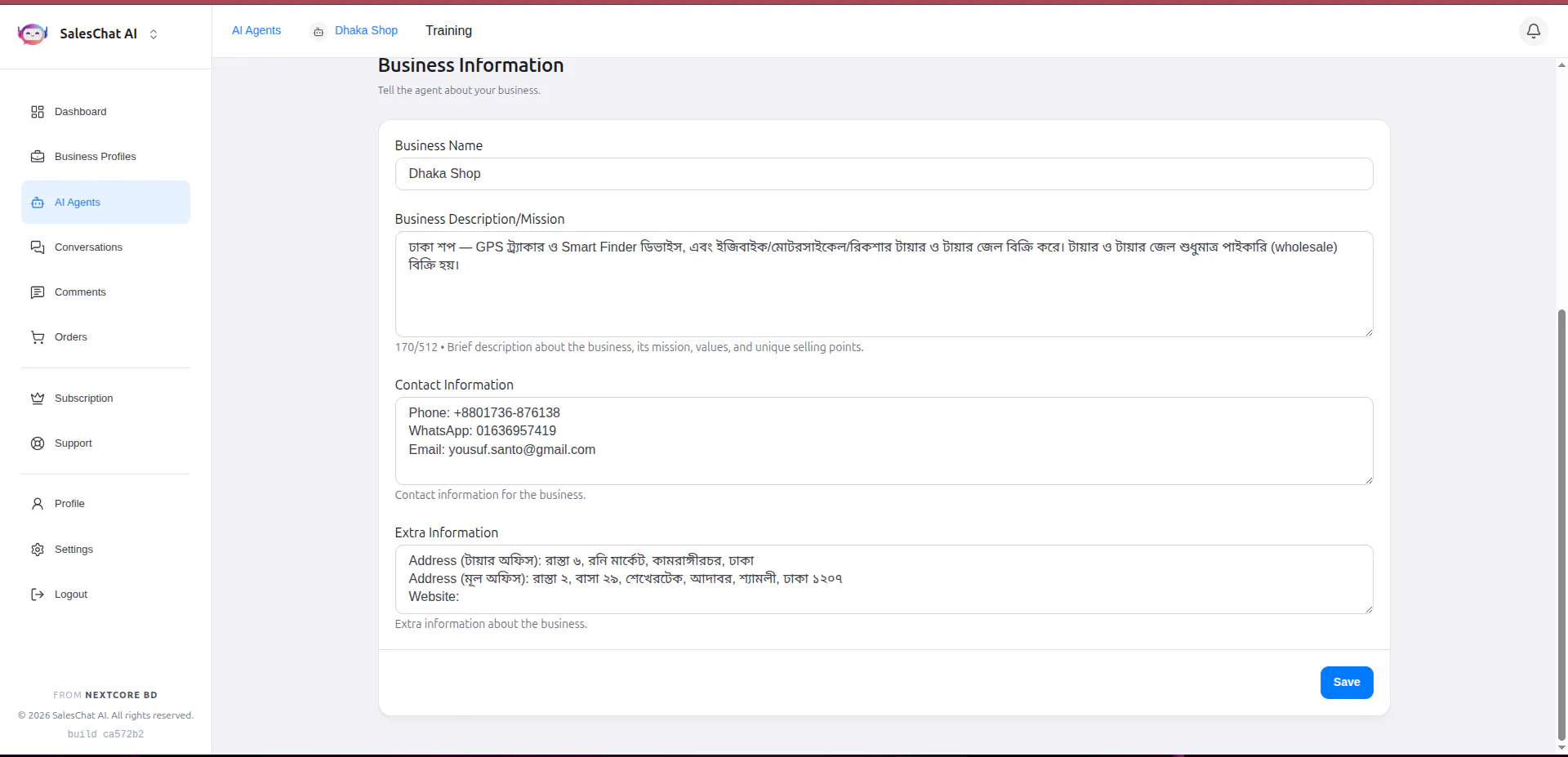This screenshot has width=1568, height=757.
Task: Go to Business Profiles page
Action: click(105, 157)
